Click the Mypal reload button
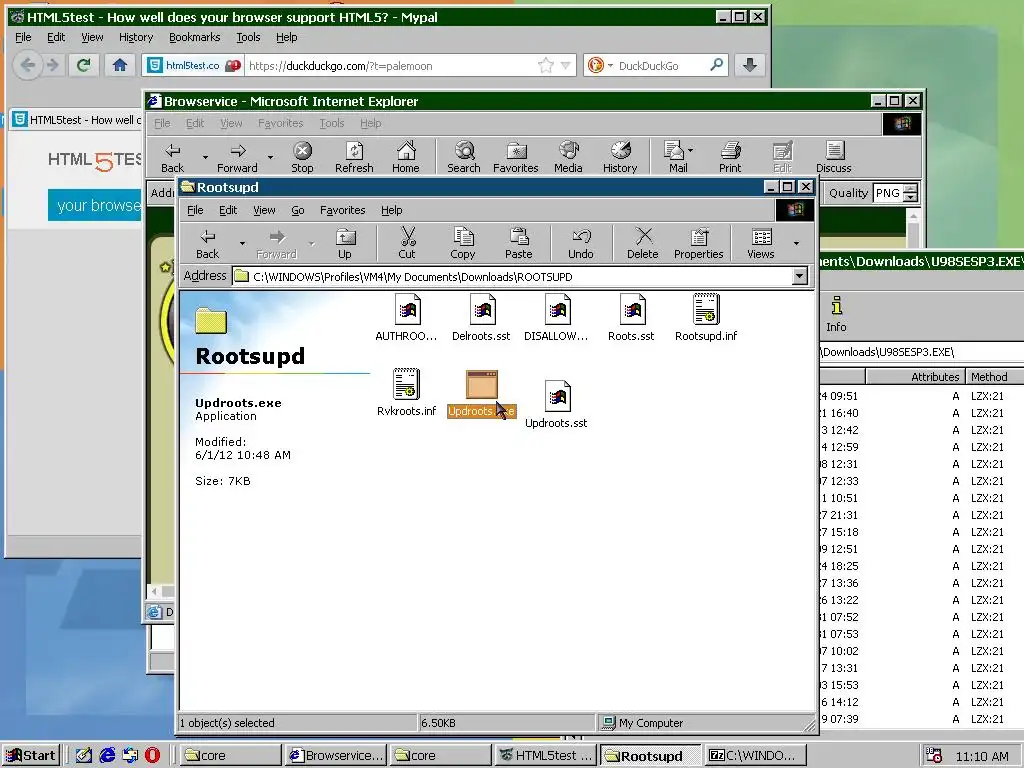This screenshot has width=1024, height=768. coord(83,65)
